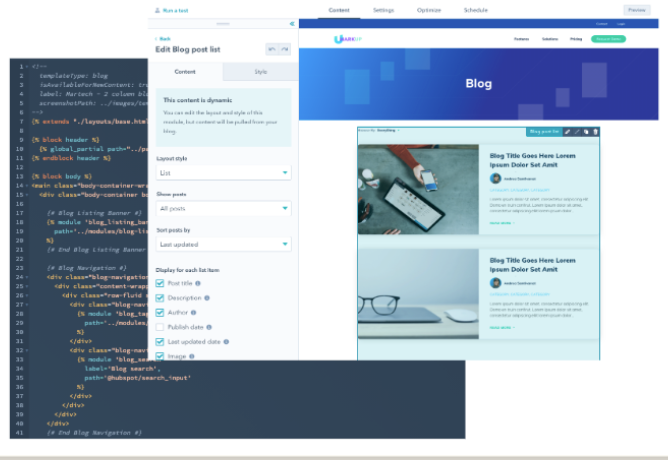Image resolution: width=668 pixels, height=460 pixels.
Task: Switch to the Optimize tab
Action: coord(429,10)
